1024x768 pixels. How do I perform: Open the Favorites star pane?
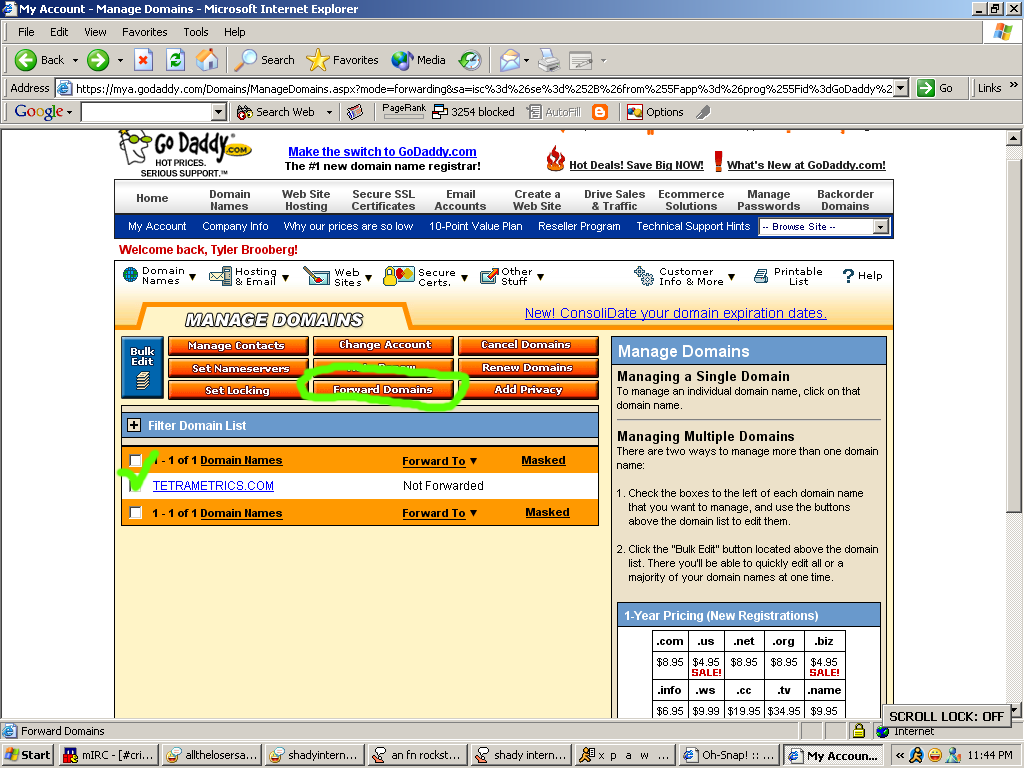342,60
